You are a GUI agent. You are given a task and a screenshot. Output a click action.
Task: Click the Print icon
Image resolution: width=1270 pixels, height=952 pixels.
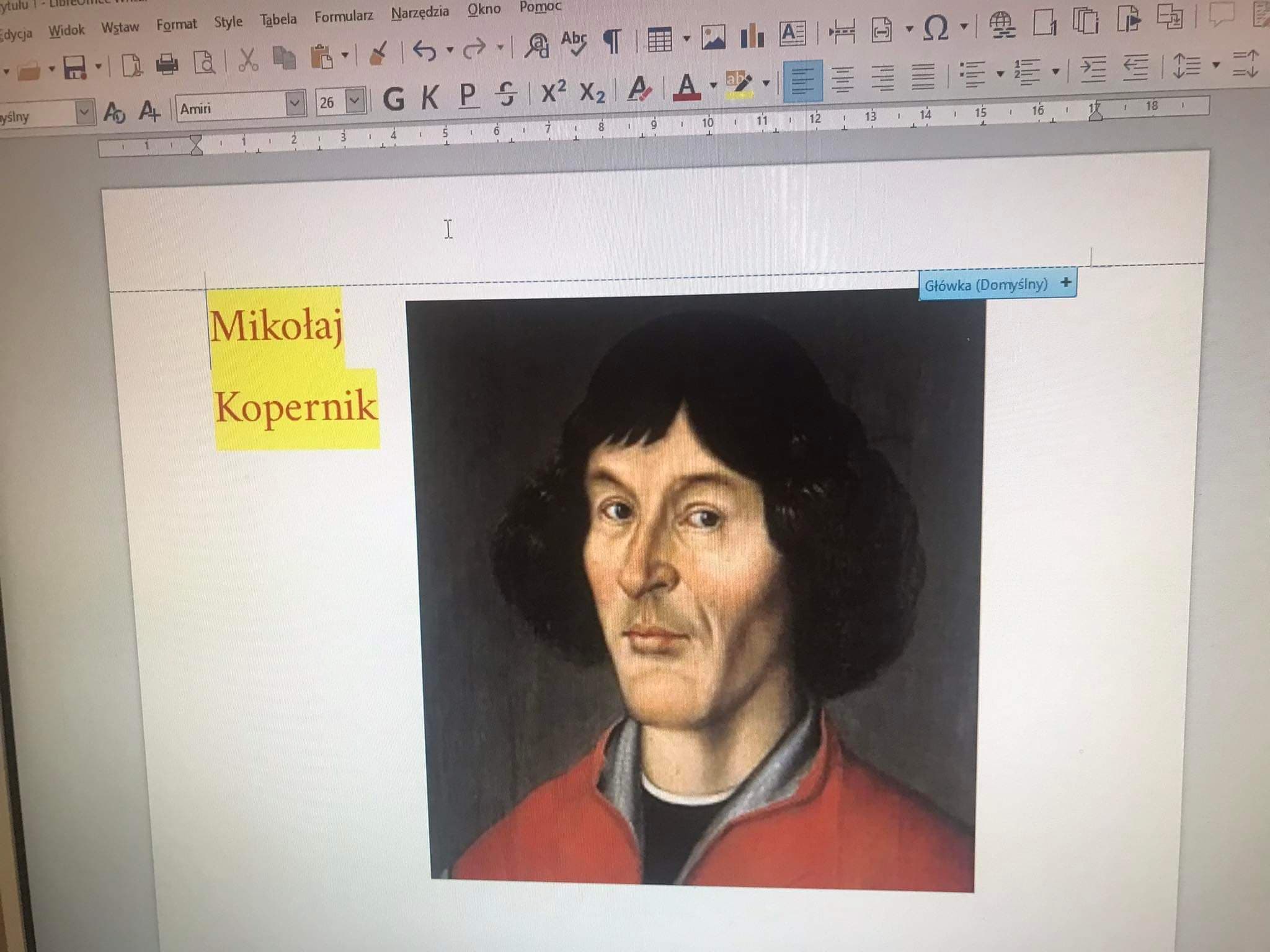tap(166, 64)
